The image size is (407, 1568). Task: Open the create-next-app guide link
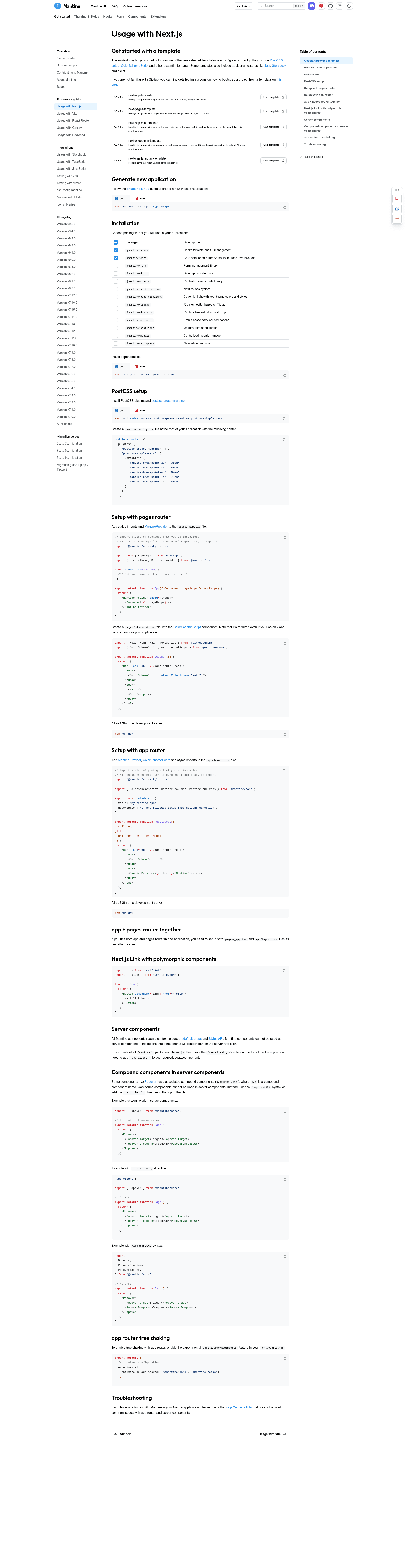(138, 189)
